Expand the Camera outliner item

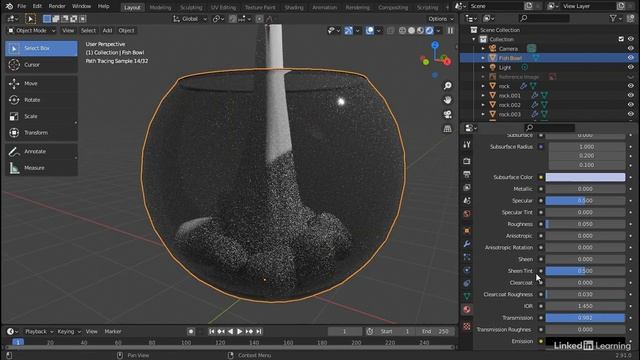coord(483,49)
